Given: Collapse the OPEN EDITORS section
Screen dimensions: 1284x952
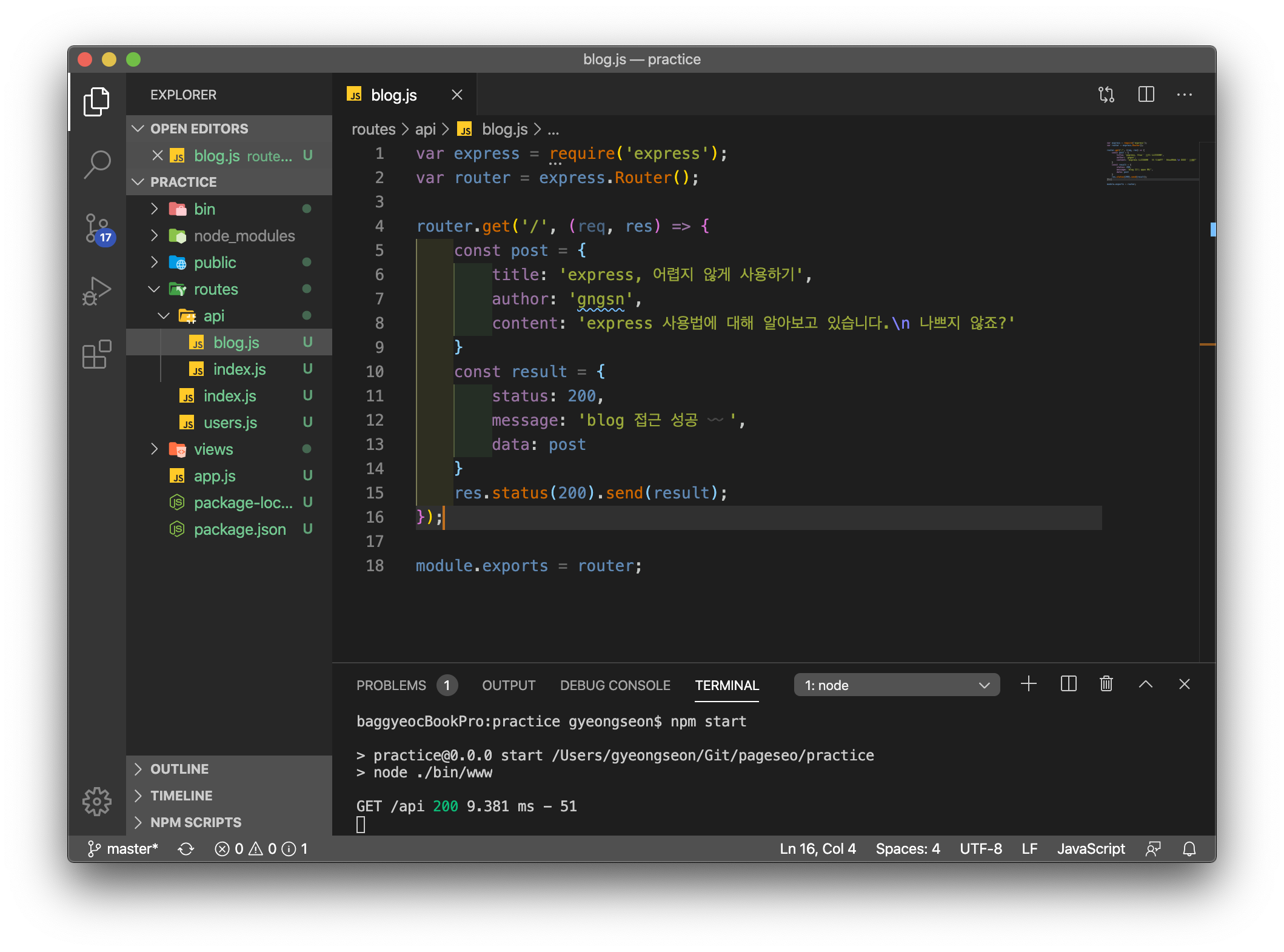Looking at the screenshot, I should click(x=199, y=129).
